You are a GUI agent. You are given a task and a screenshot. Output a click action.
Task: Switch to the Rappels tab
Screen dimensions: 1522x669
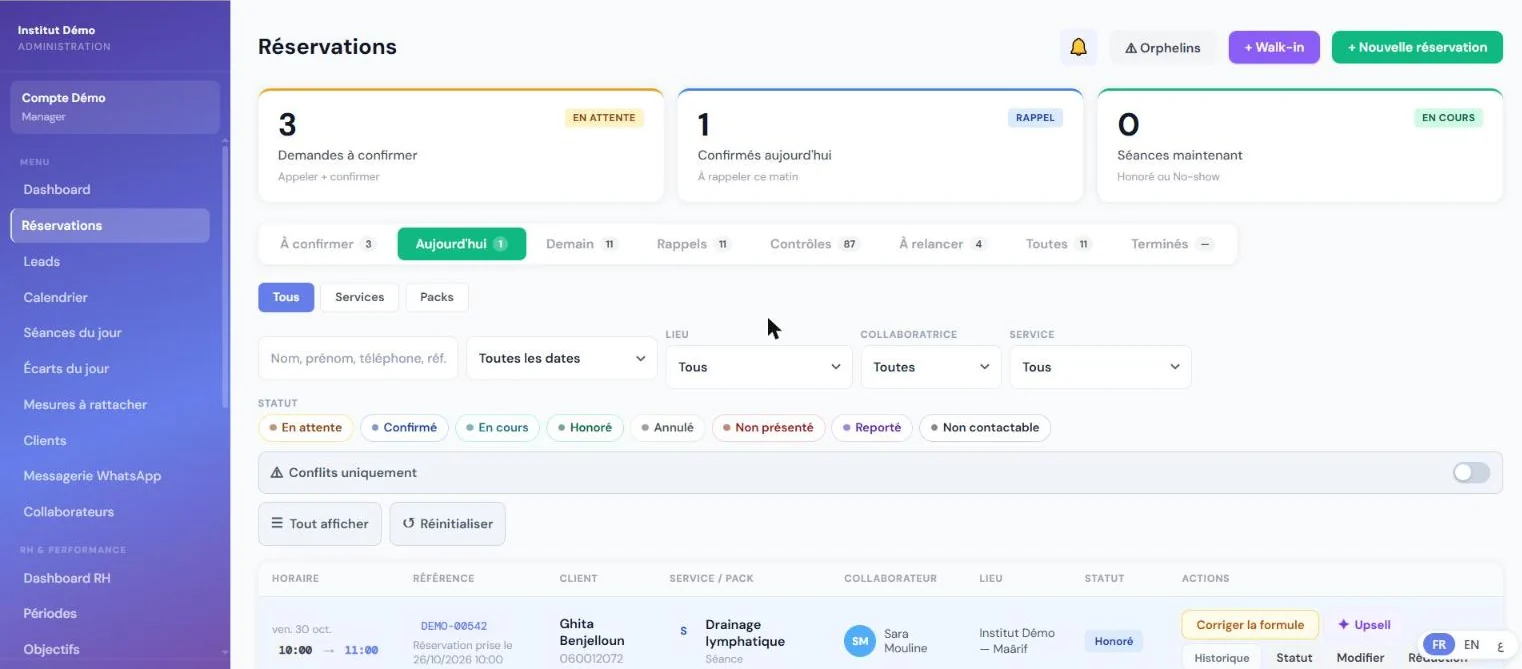coord(694,244)
